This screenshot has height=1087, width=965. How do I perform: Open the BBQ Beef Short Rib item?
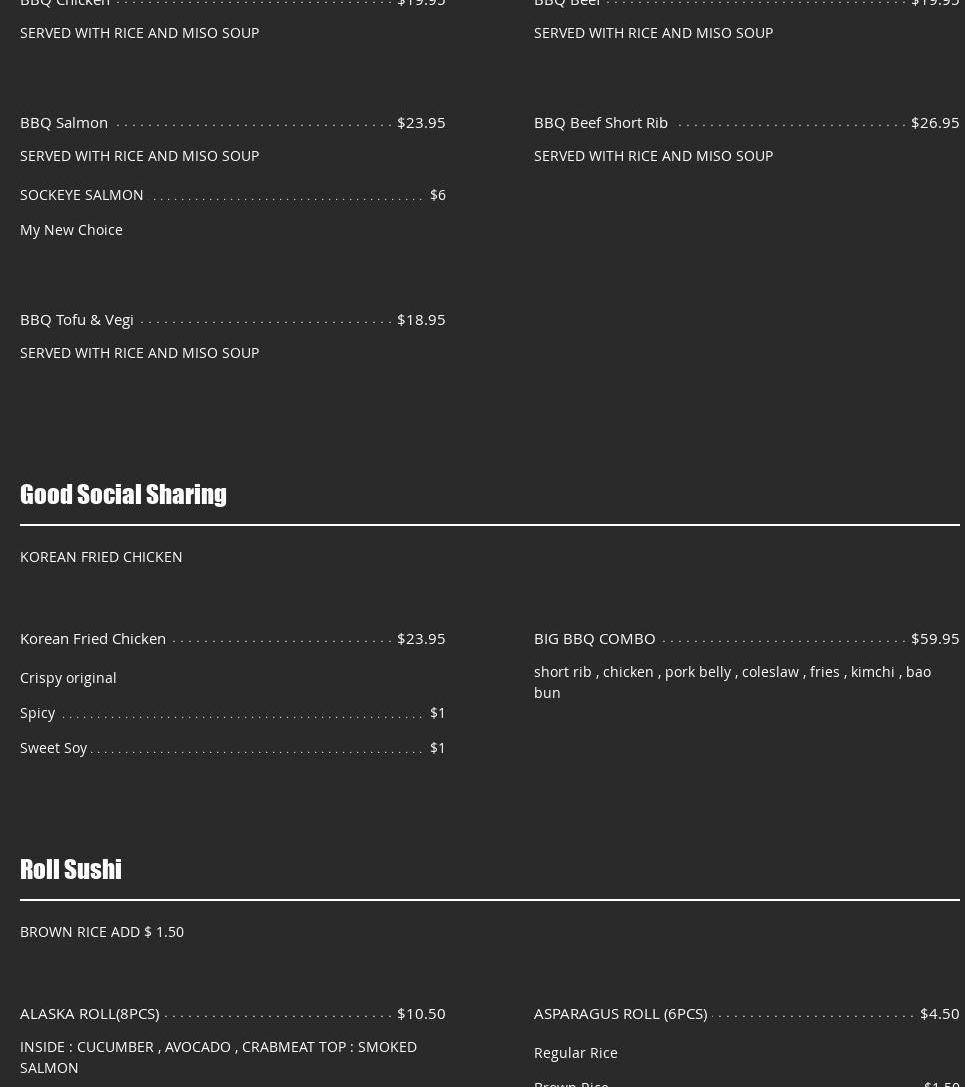600,122
